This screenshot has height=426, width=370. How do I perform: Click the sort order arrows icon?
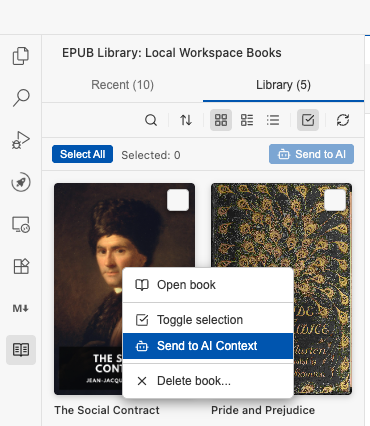186,120
